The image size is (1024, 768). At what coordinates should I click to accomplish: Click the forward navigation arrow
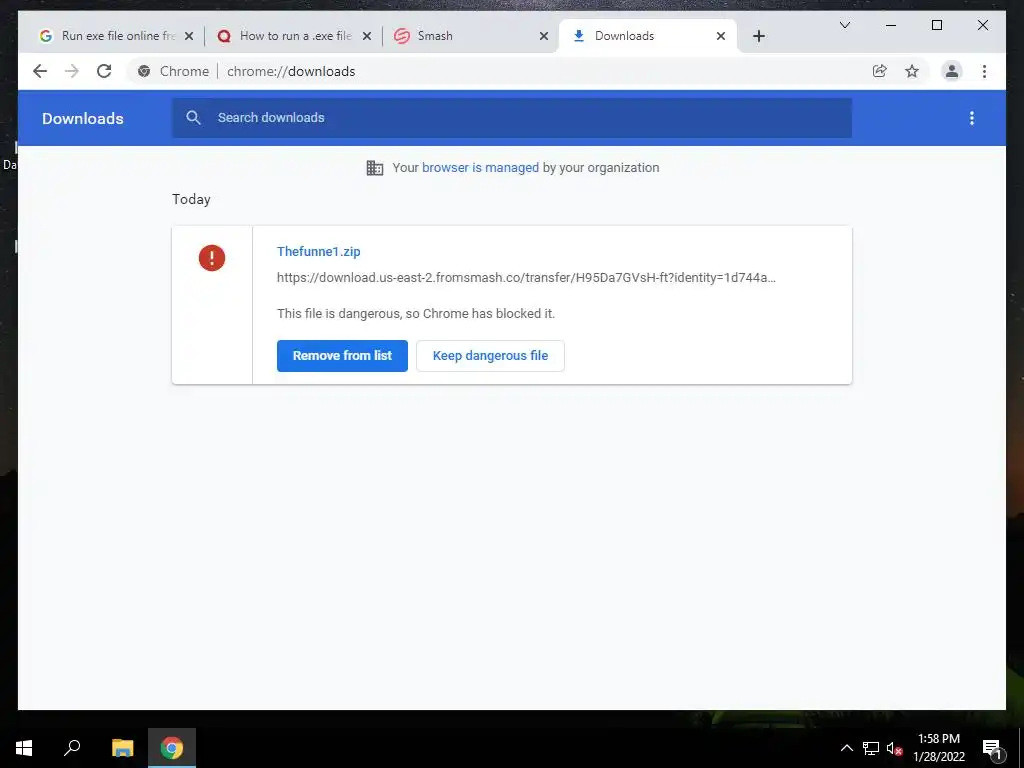pyautogui.click(x=72, y=71)
